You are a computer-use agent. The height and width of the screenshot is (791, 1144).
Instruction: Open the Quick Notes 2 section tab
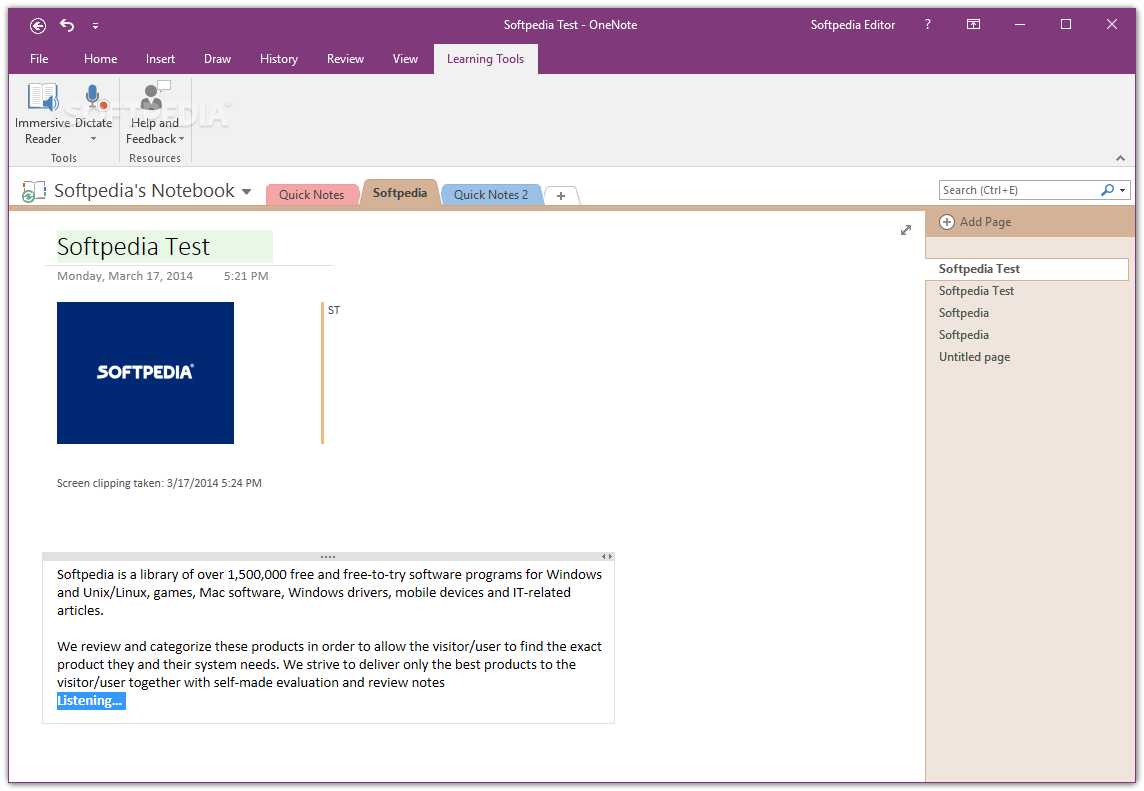491,195
